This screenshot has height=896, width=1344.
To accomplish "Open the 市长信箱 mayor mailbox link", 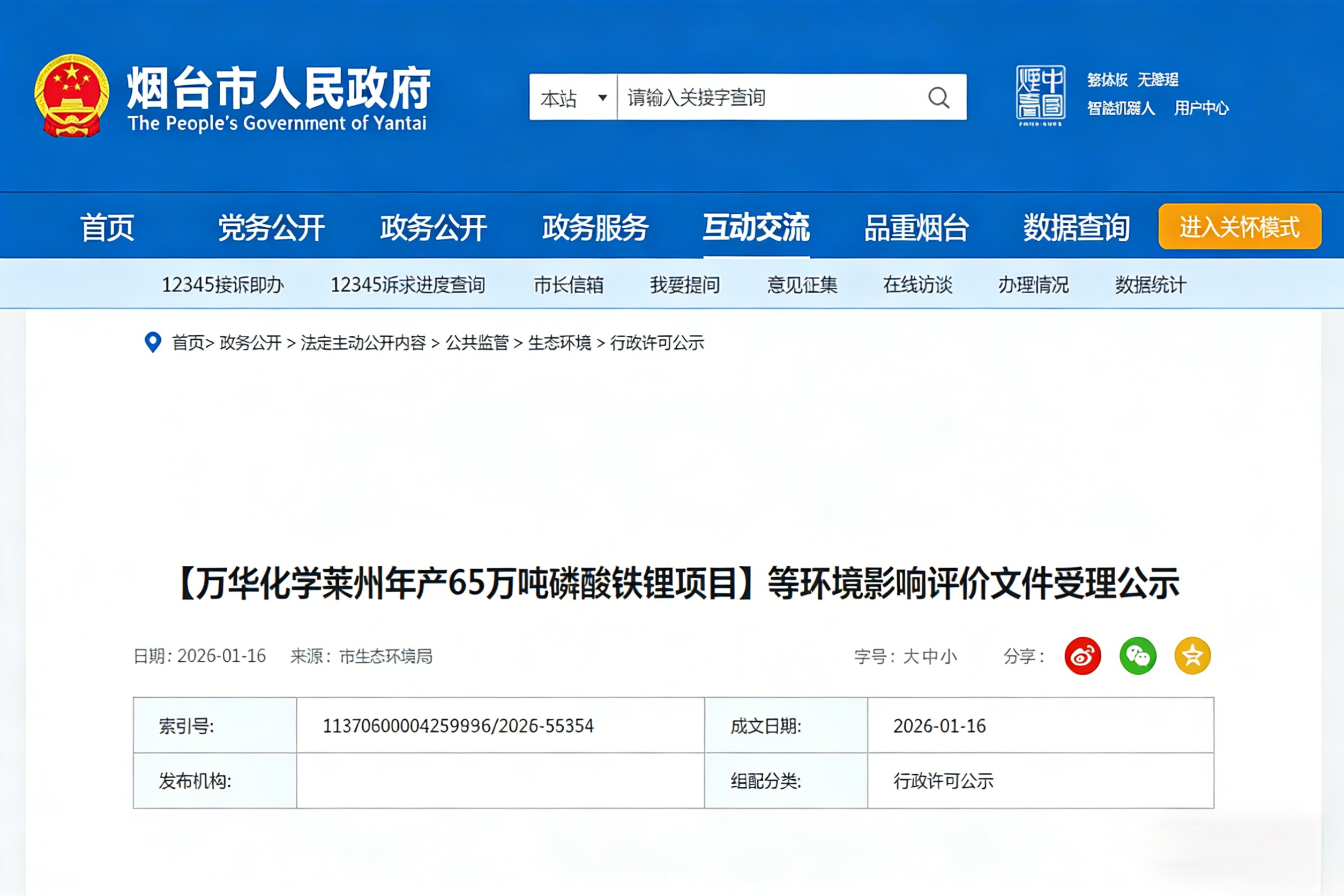I will point(570,285).
